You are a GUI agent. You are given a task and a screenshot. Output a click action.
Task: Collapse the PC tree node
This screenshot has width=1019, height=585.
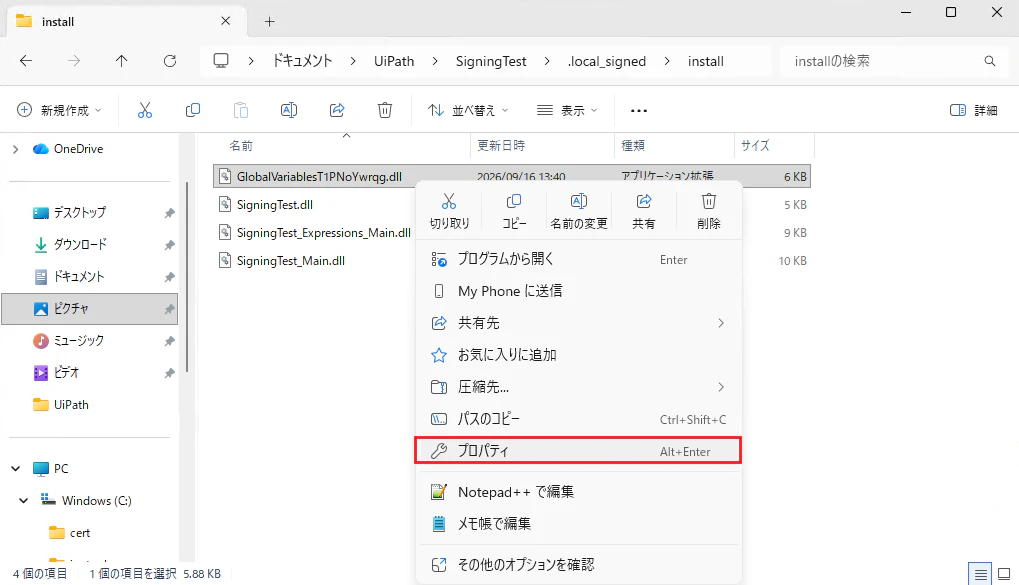click(x=16, y=469)
